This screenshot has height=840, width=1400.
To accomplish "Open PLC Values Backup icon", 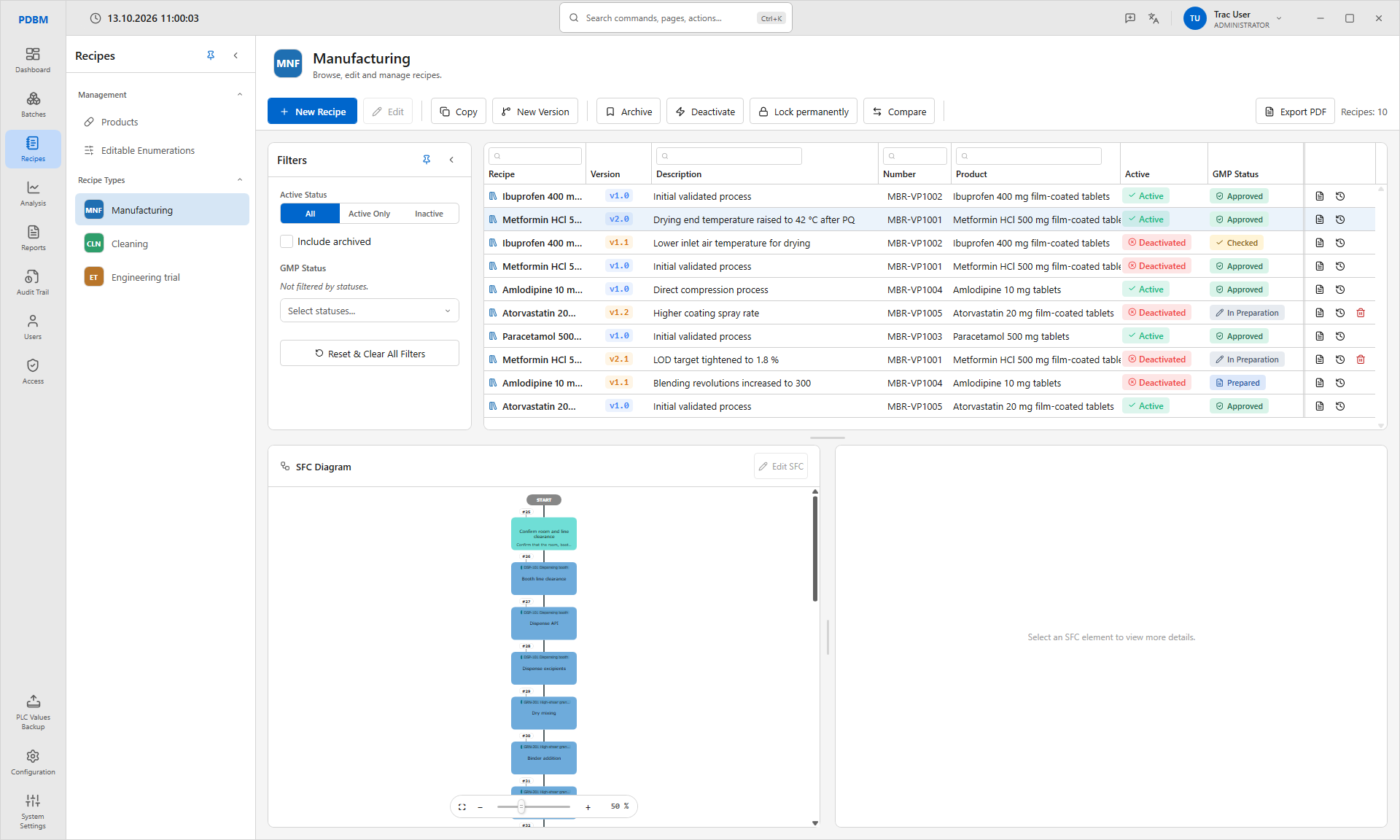I will [x=33, y=712].
